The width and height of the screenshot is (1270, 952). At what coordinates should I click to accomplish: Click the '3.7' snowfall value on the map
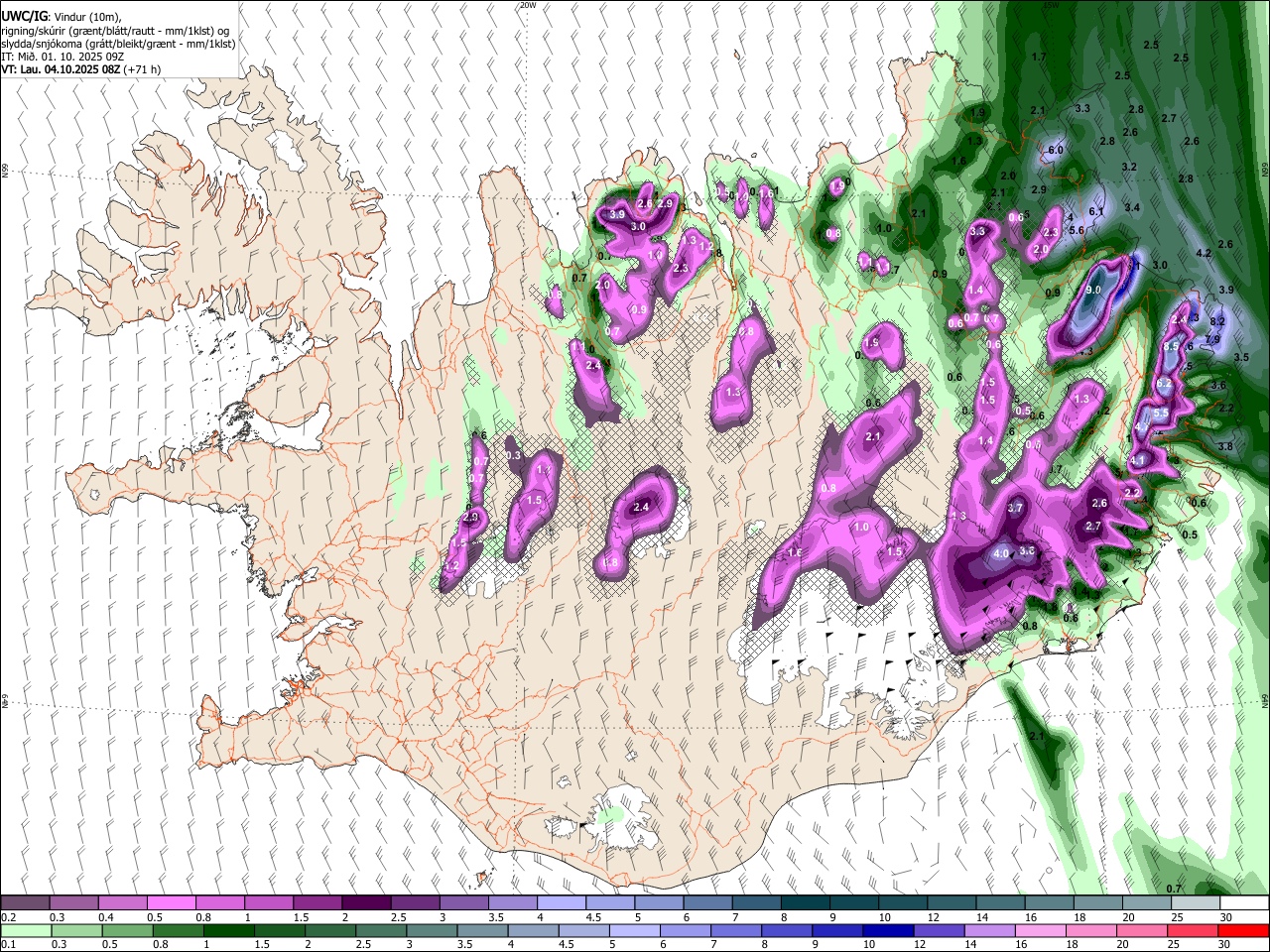(1015, 508)
